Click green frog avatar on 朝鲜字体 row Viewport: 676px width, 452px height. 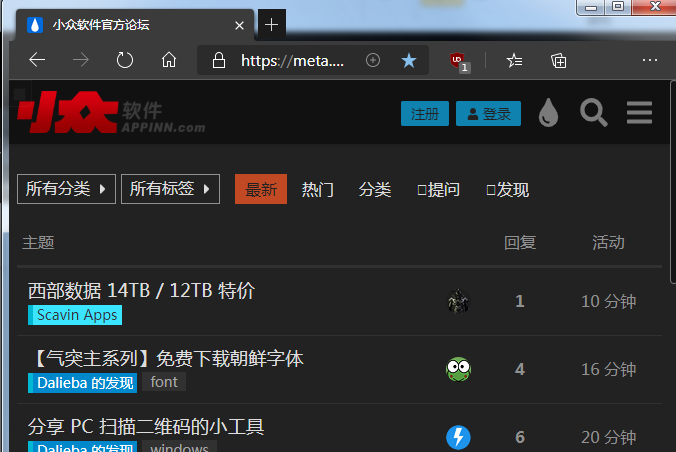click(x=458, y=369)
